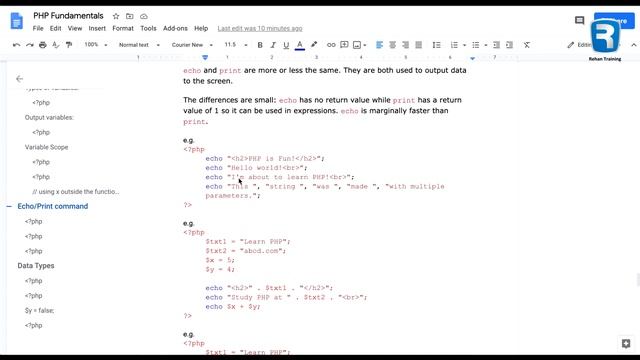640x360 pixels.
Task: Open the Add-ons menu
Action: click(175, 28)
